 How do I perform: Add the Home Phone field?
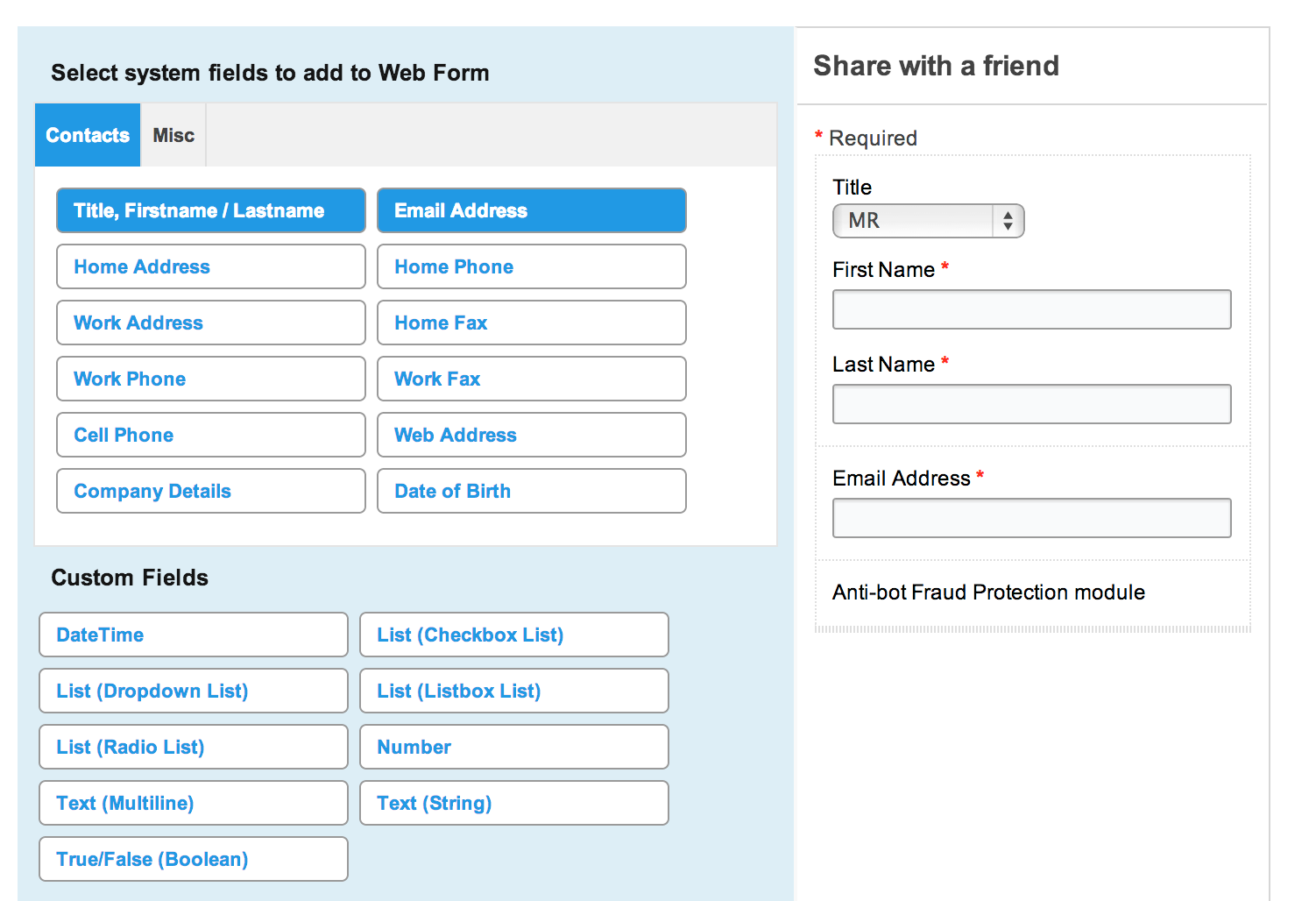[x=531, y=266]
